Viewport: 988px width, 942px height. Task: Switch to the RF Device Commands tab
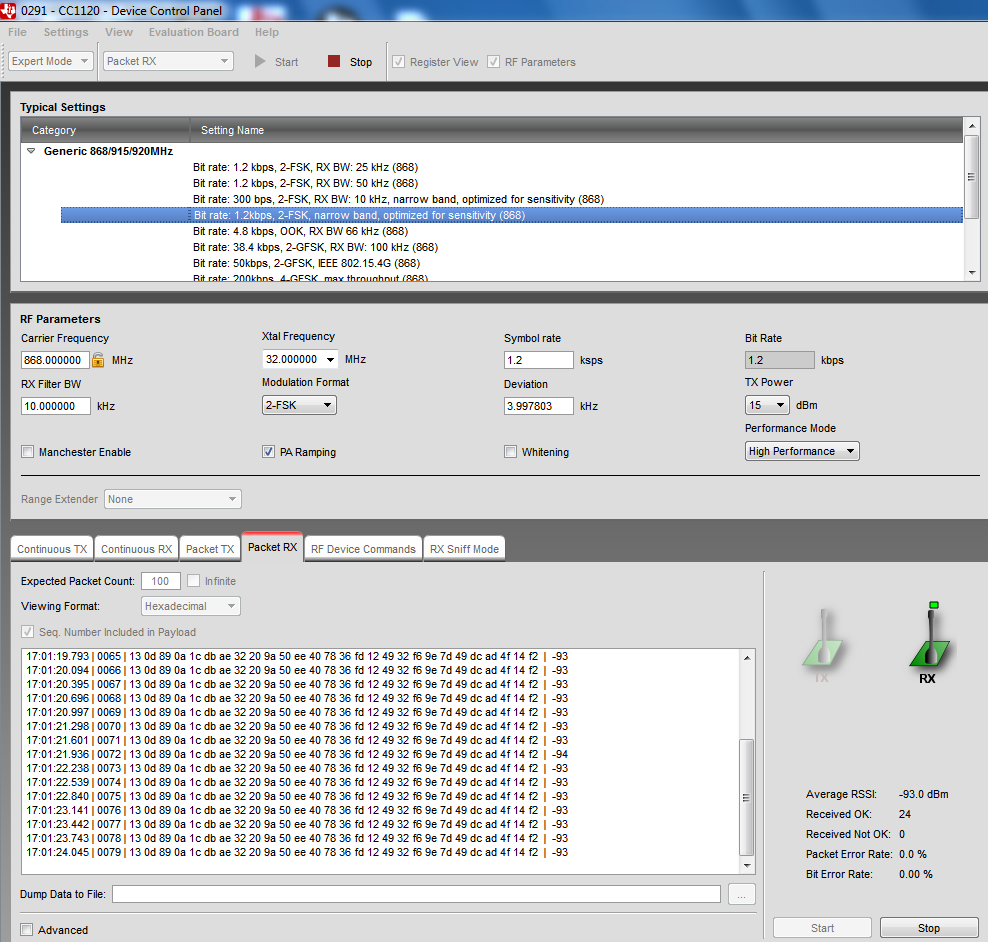[x=363, y=549]
